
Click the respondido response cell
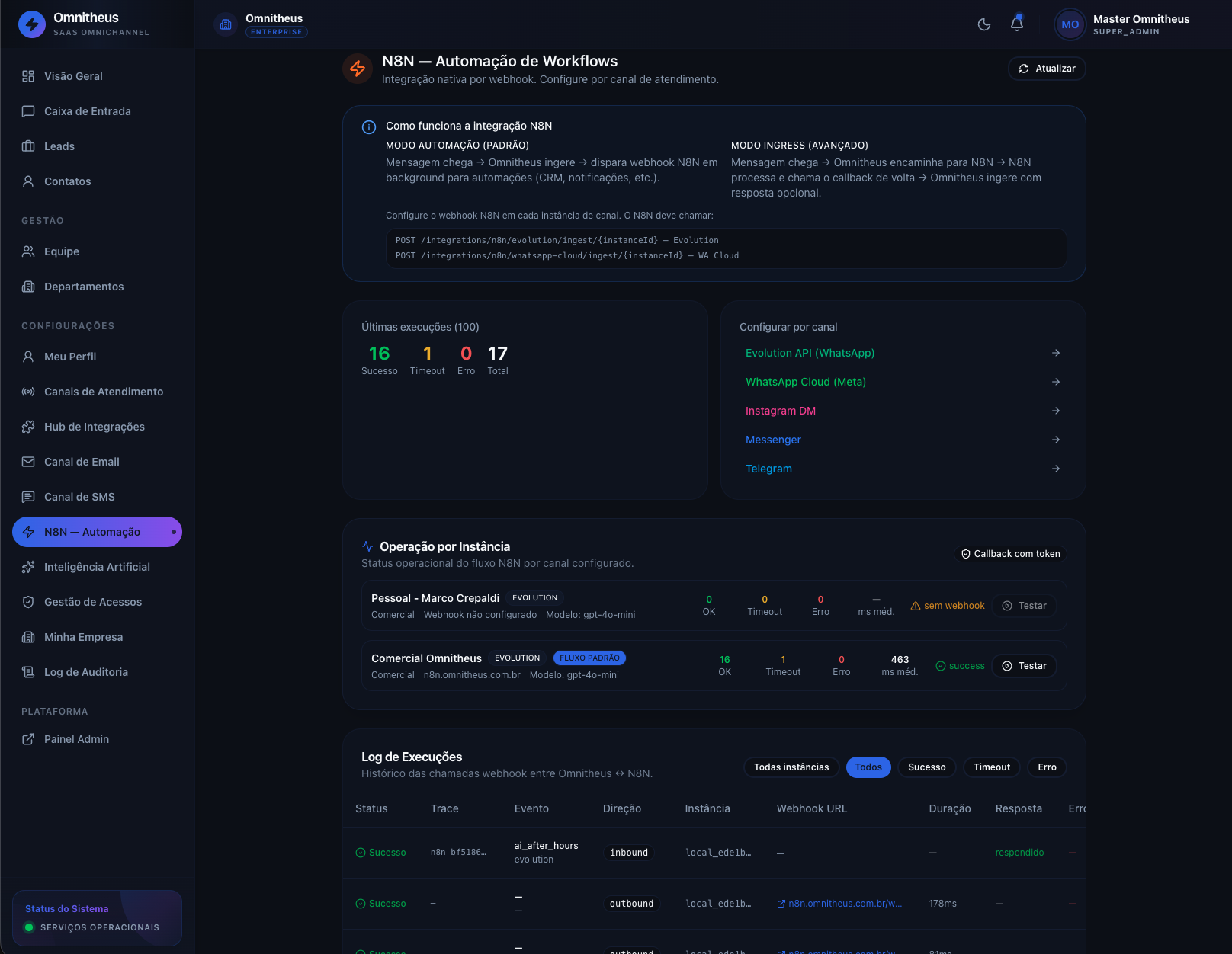click(1019, 853)
